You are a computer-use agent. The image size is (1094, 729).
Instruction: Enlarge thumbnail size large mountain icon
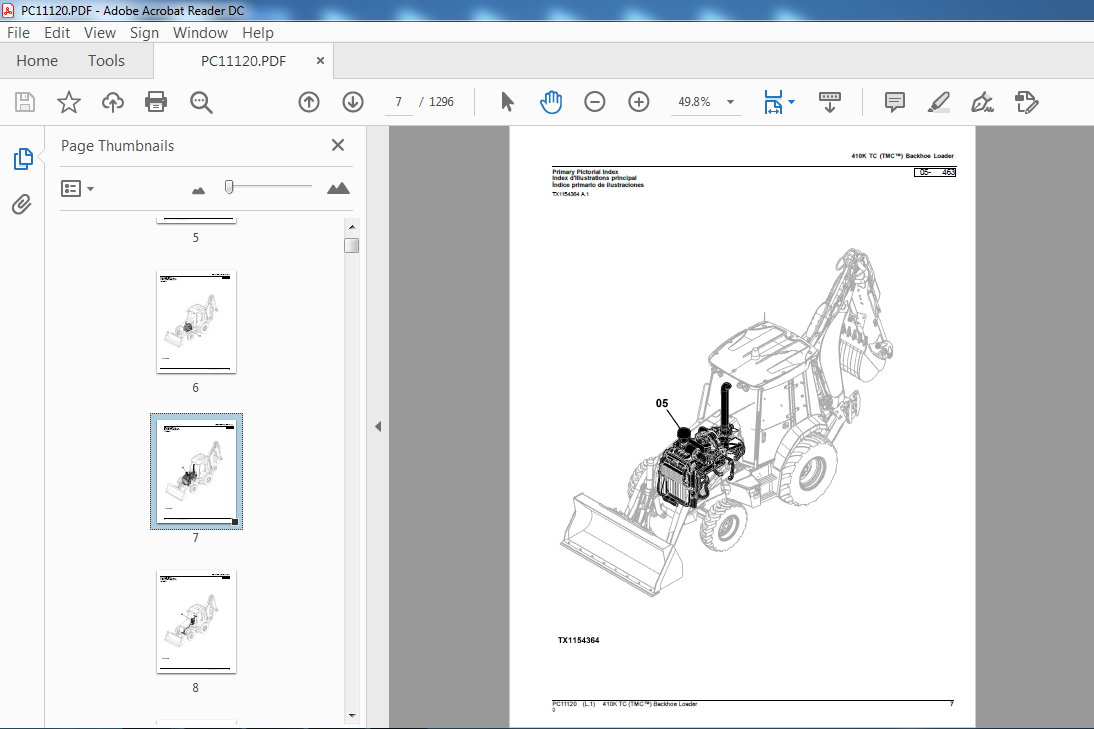pyautogui.click(x=338, y=188)
